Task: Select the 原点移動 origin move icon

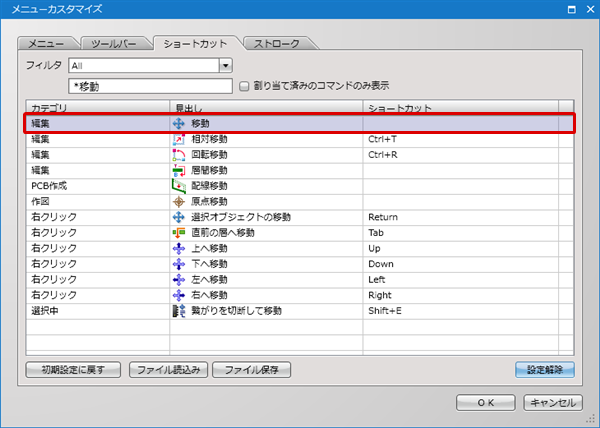Action: tap(180, 201)
